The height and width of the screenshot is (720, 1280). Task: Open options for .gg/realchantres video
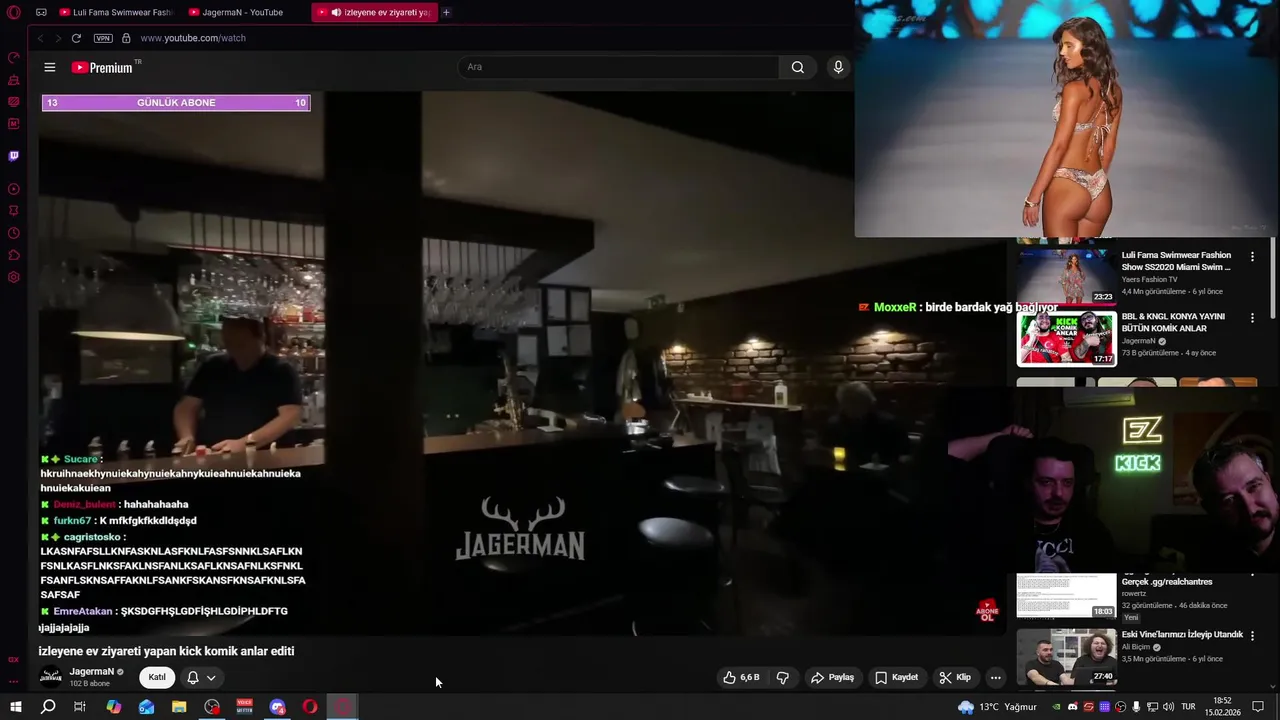1252,577
